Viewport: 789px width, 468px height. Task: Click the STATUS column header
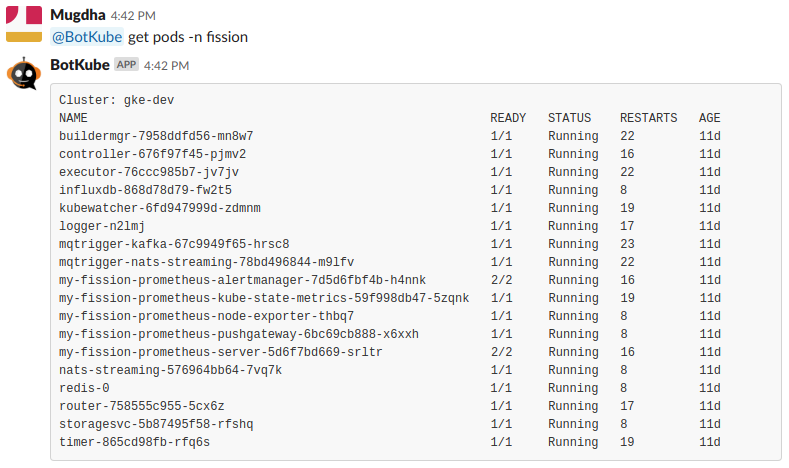pyautogui.click(x=569, y=118)
